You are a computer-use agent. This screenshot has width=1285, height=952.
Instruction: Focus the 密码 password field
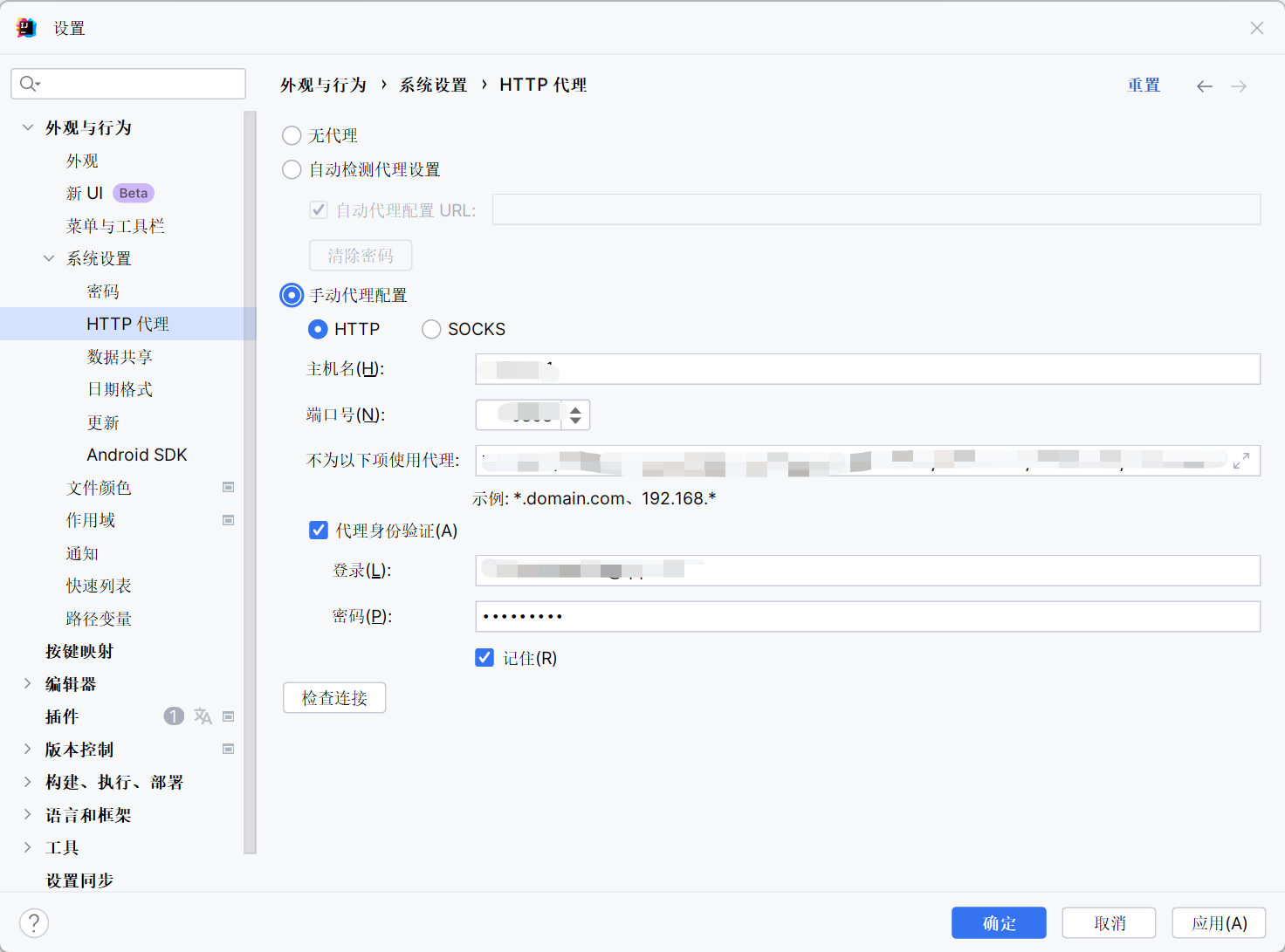coord(868,616)
